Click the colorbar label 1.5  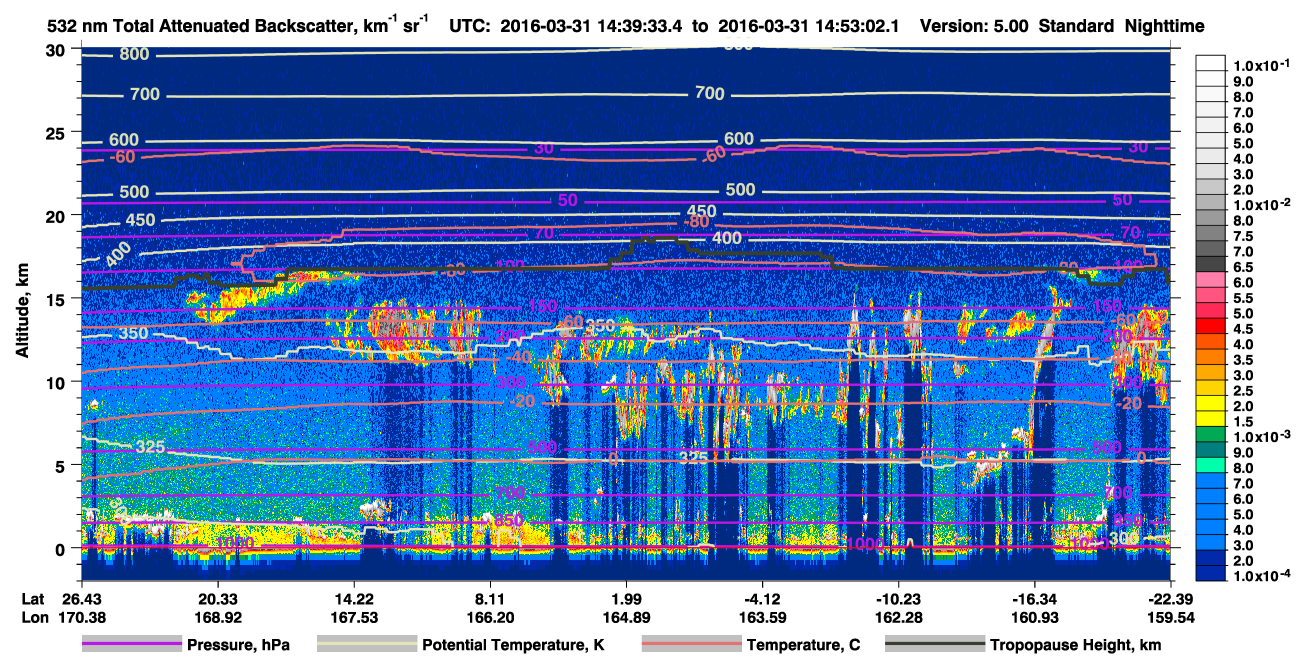(1243, 421)
